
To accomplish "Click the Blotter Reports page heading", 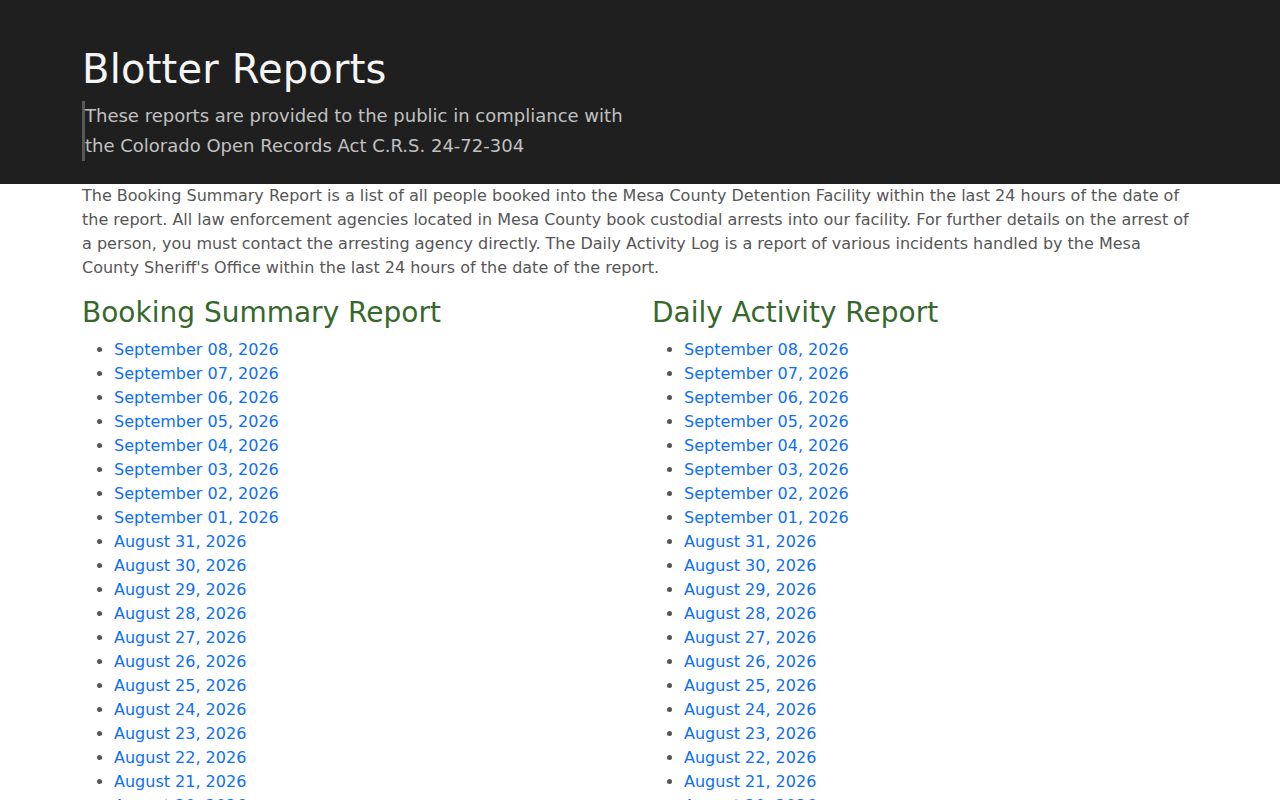I will pyautogui.click(x=234, y=70).
